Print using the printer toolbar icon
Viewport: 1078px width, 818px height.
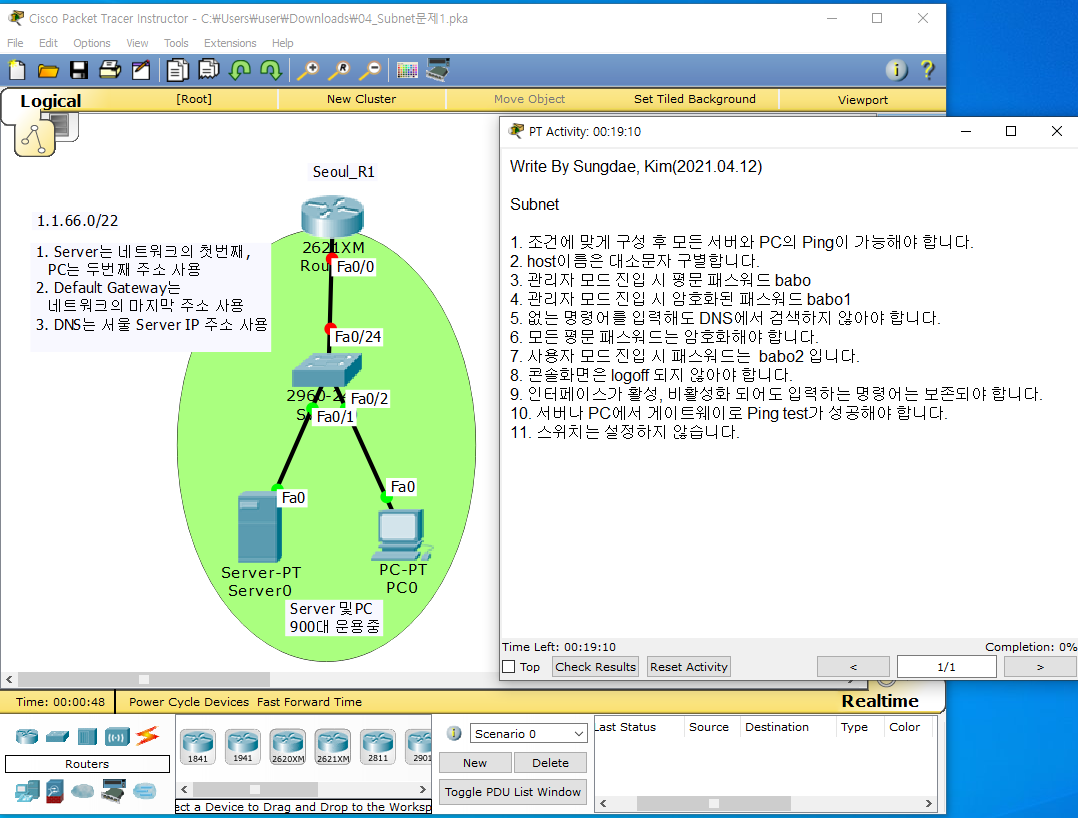[x=110, y=70]
